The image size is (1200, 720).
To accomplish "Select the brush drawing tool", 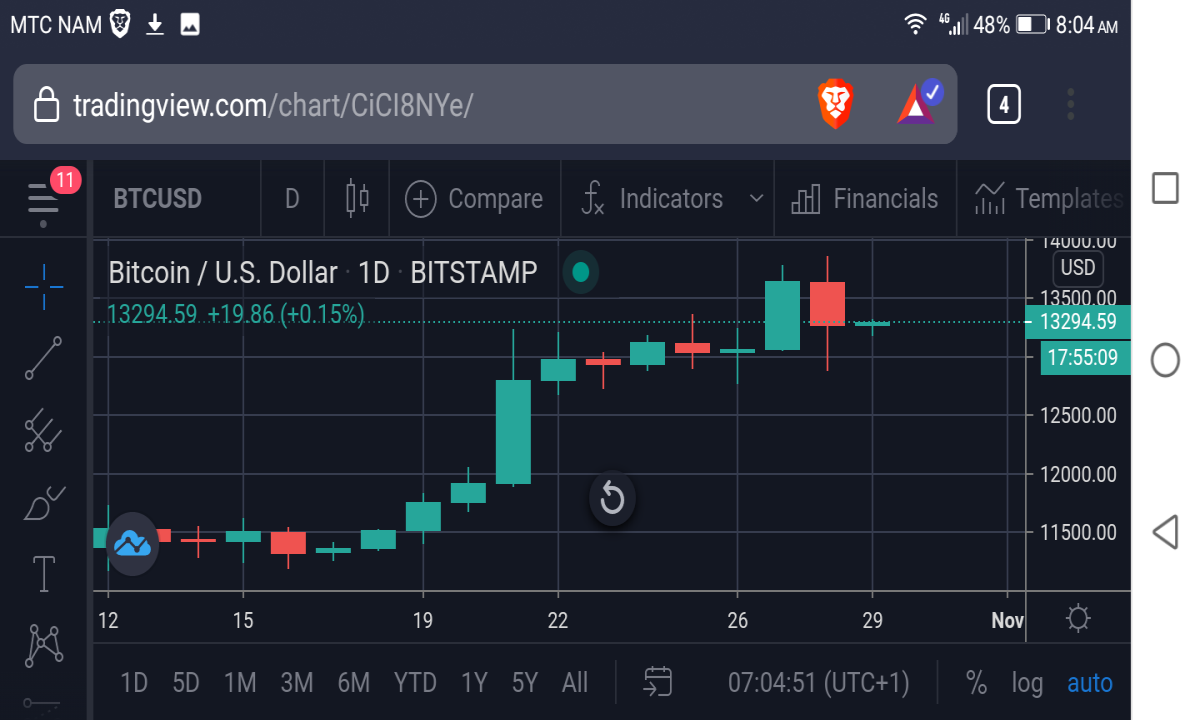I will (44, 502).
